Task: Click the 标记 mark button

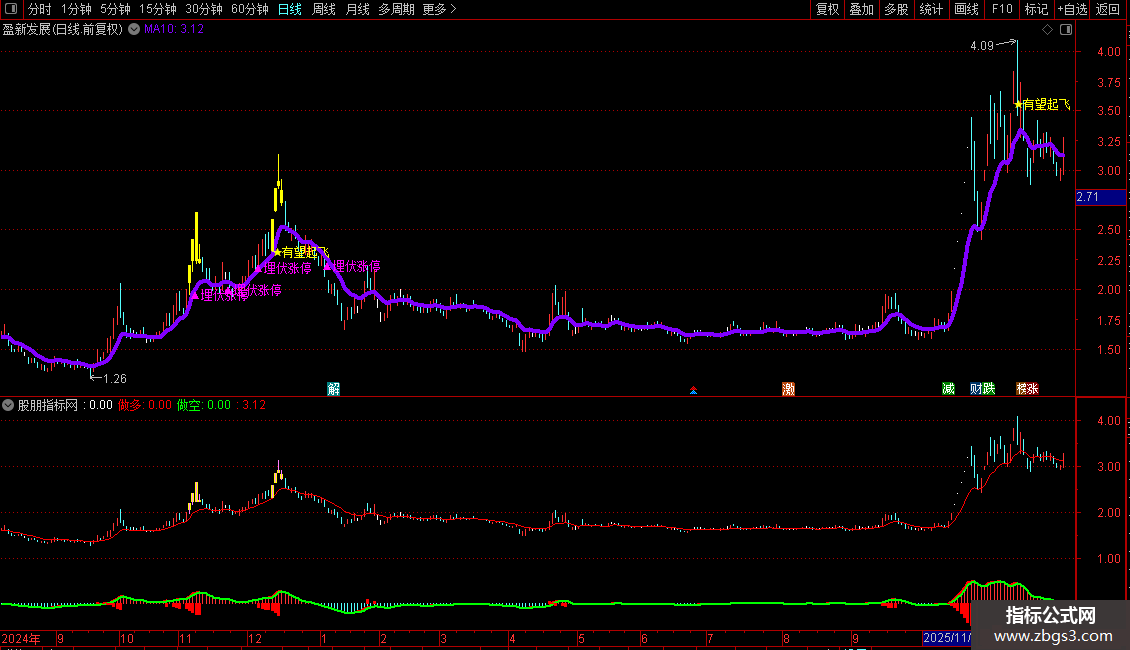Action: pyautogui.click(x=1036, y=9)
